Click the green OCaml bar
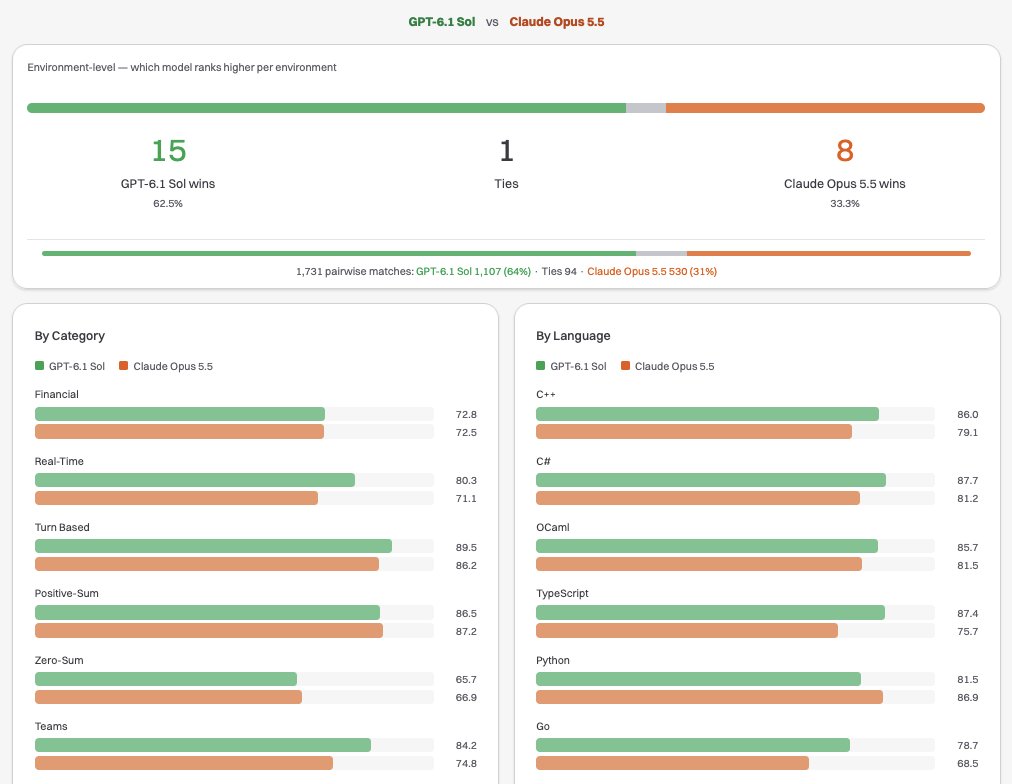The width and height of the screenshot is (1012, 784). pyautogui.click(x=707, y=547)
